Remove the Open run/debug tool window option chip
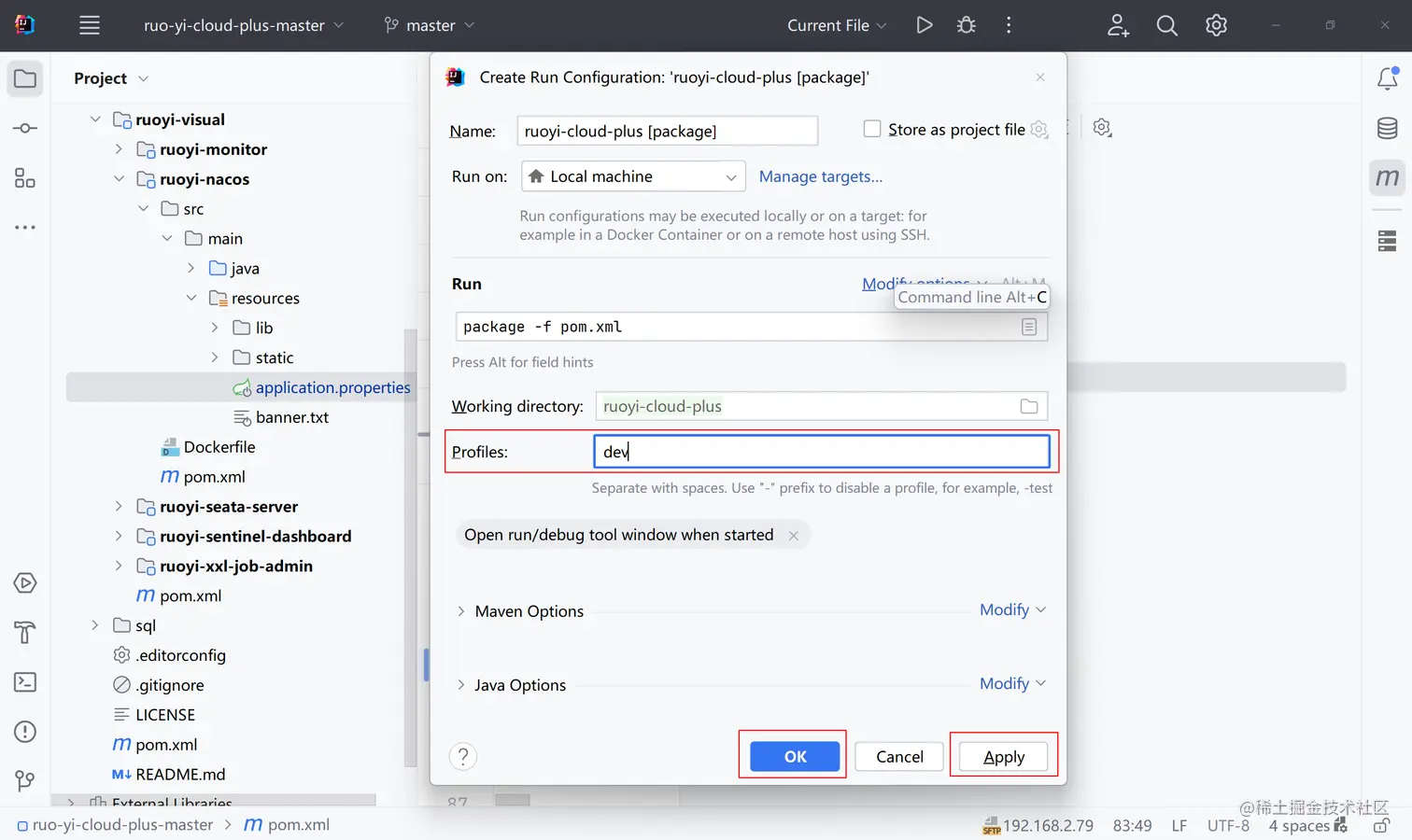This screenshot has width=1412, height=840. (794, 536)
